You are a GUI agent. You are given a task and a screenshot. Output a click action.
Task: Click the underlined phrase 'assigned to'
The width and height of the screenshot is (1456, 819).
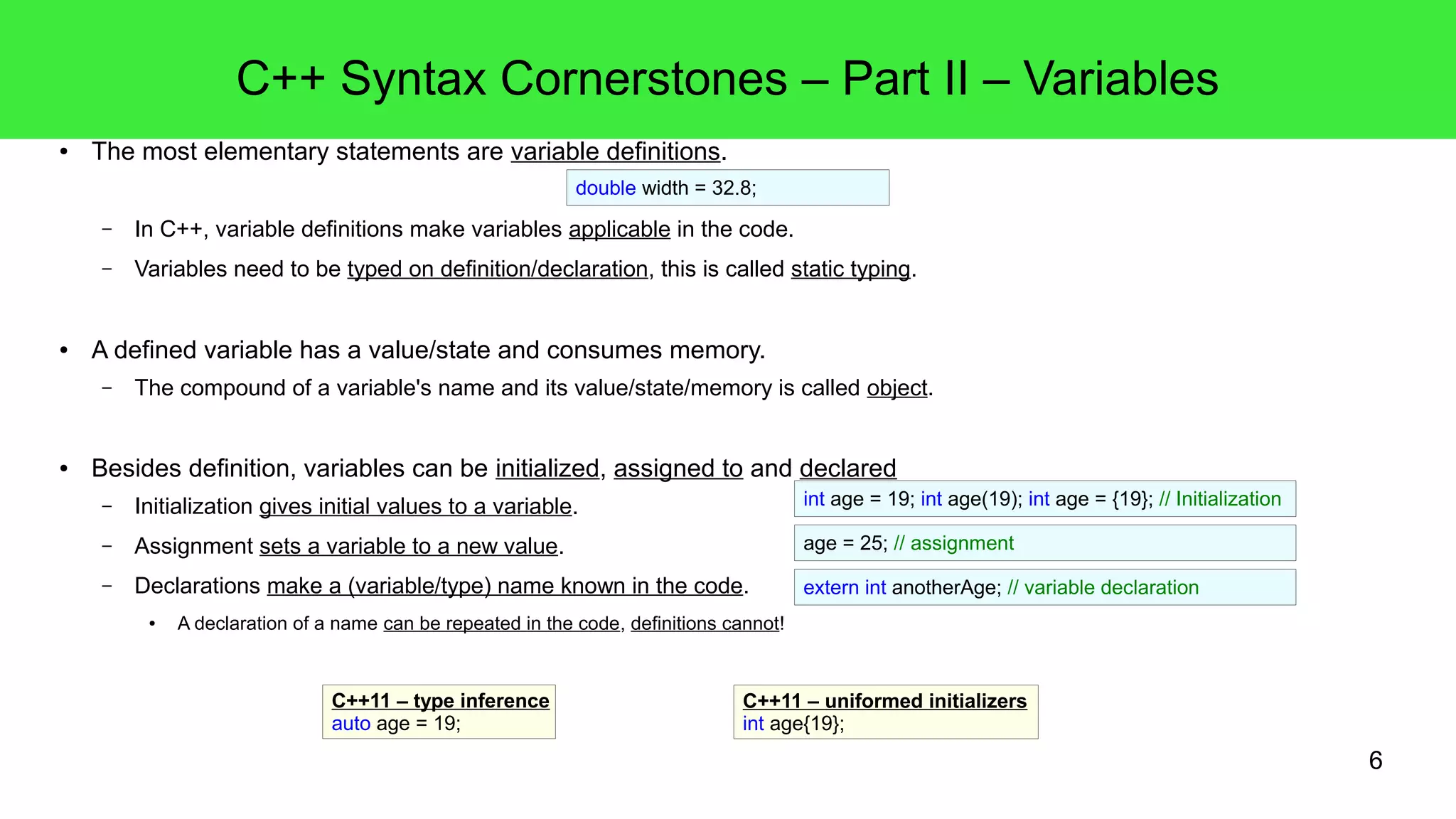[x=678, y=469]
